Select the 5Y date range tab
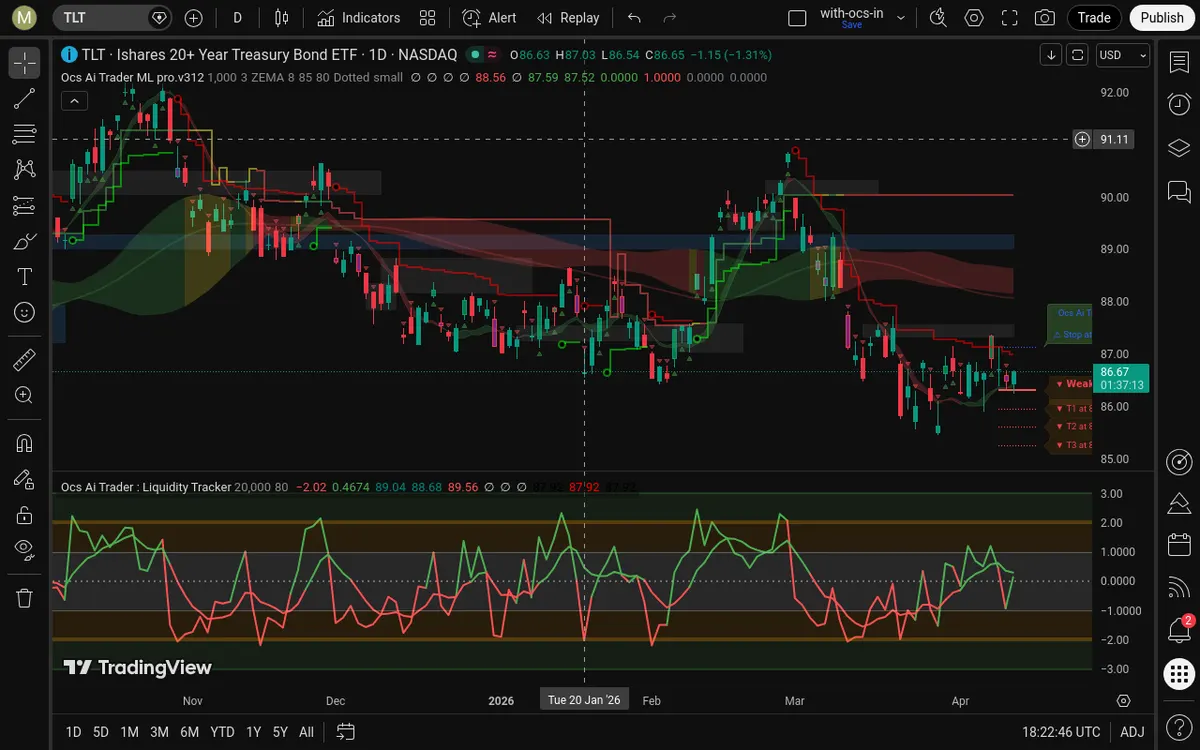This screenshot has height=750, width=1200. click(281, 731)
